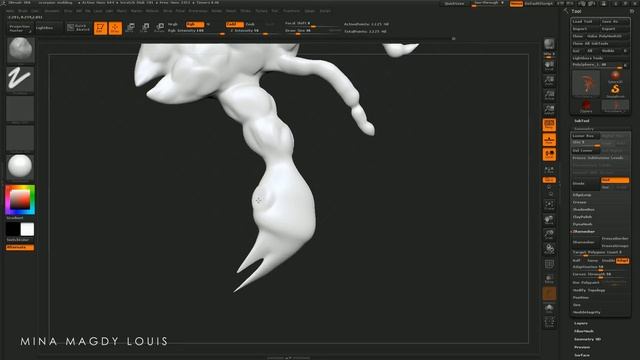This screenshot has height=360, width=640.
Task: Adjust the Draw Size slider
Action: [x=312, y=31]
